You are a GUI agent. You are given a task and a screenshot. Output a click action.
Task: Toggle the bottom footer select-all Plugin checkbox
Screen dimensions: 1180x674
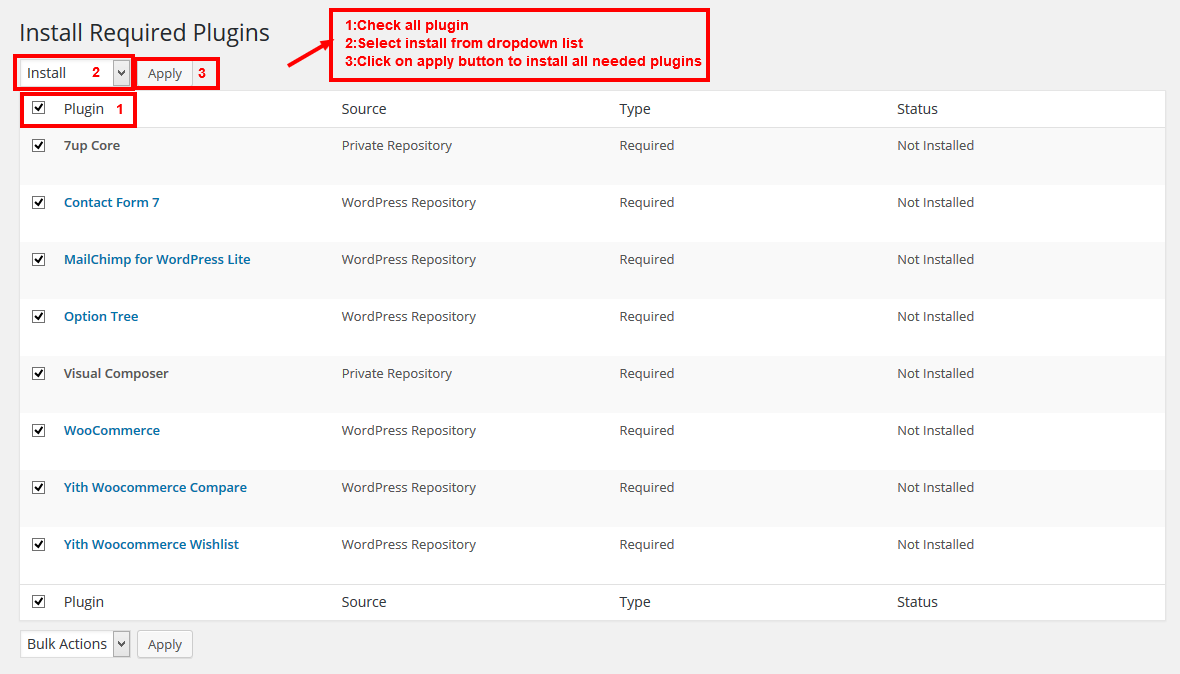[x=38, y=602]
